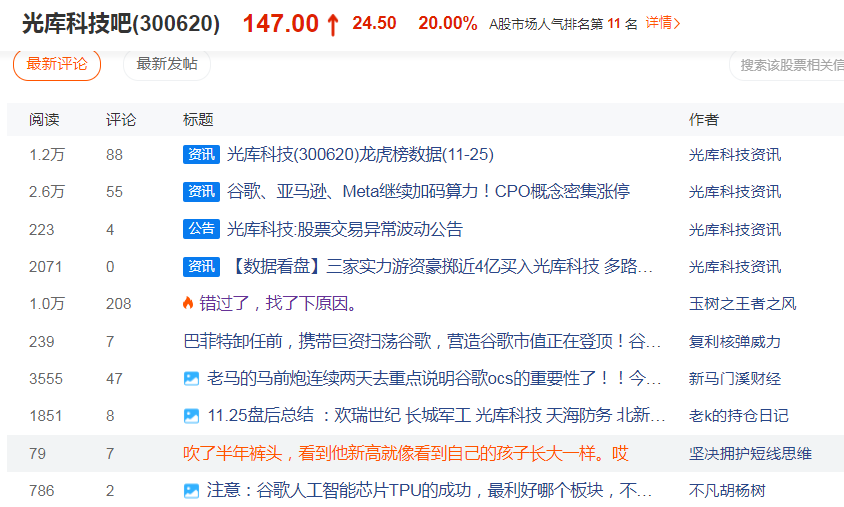This screenshot has height=507, width=844.
Task: Open author 光库科技资讯 on 谷歌、亚马逊 row
Action: [735, 192]
